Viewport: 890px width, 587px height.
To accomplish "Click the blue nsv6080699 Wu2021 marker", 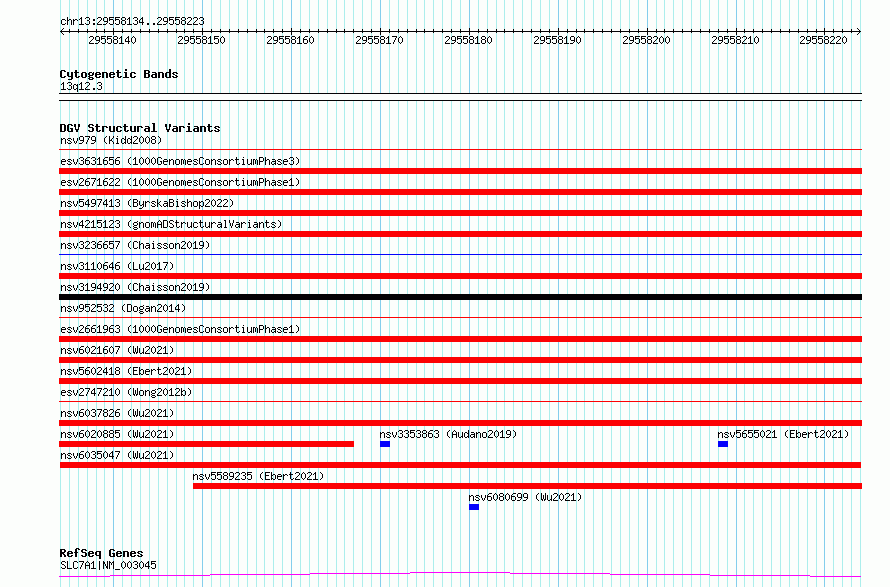I will click(474, 507).
